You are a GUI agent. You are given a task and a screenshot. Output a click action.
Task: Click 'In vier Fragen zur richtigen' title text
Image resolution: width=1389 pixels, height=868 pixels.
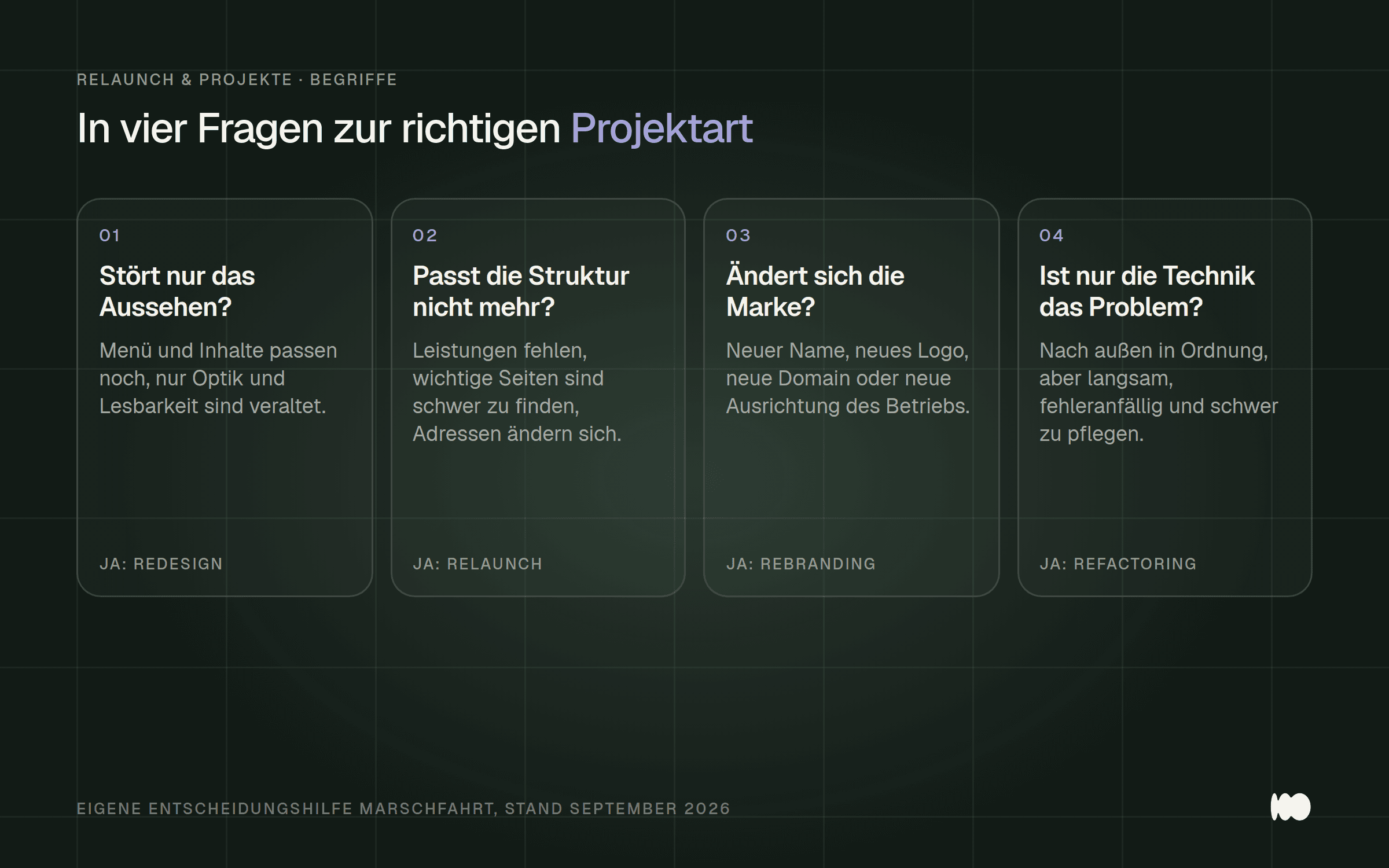pyautogui.click(x=318, y=128)
